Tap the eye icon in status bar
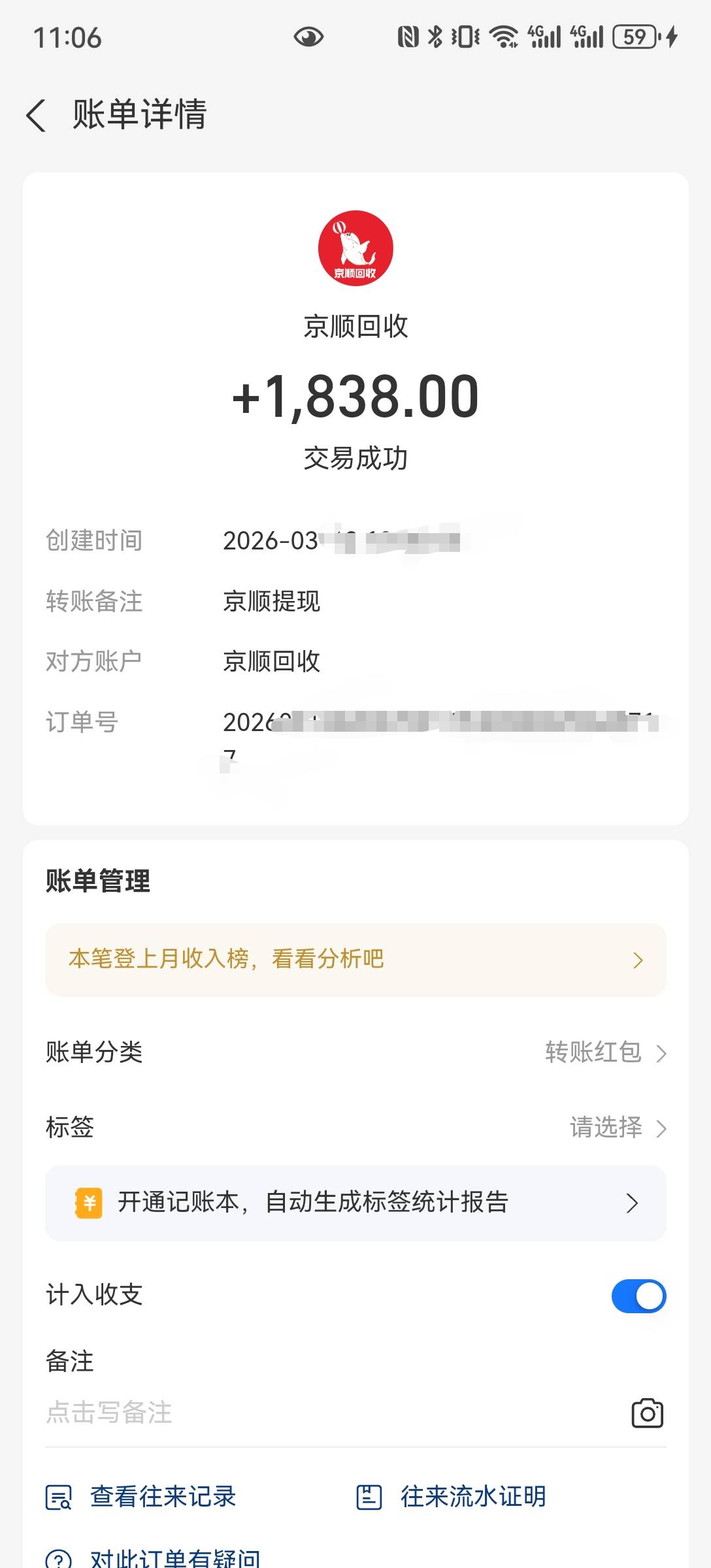 (x=308, y=37)
